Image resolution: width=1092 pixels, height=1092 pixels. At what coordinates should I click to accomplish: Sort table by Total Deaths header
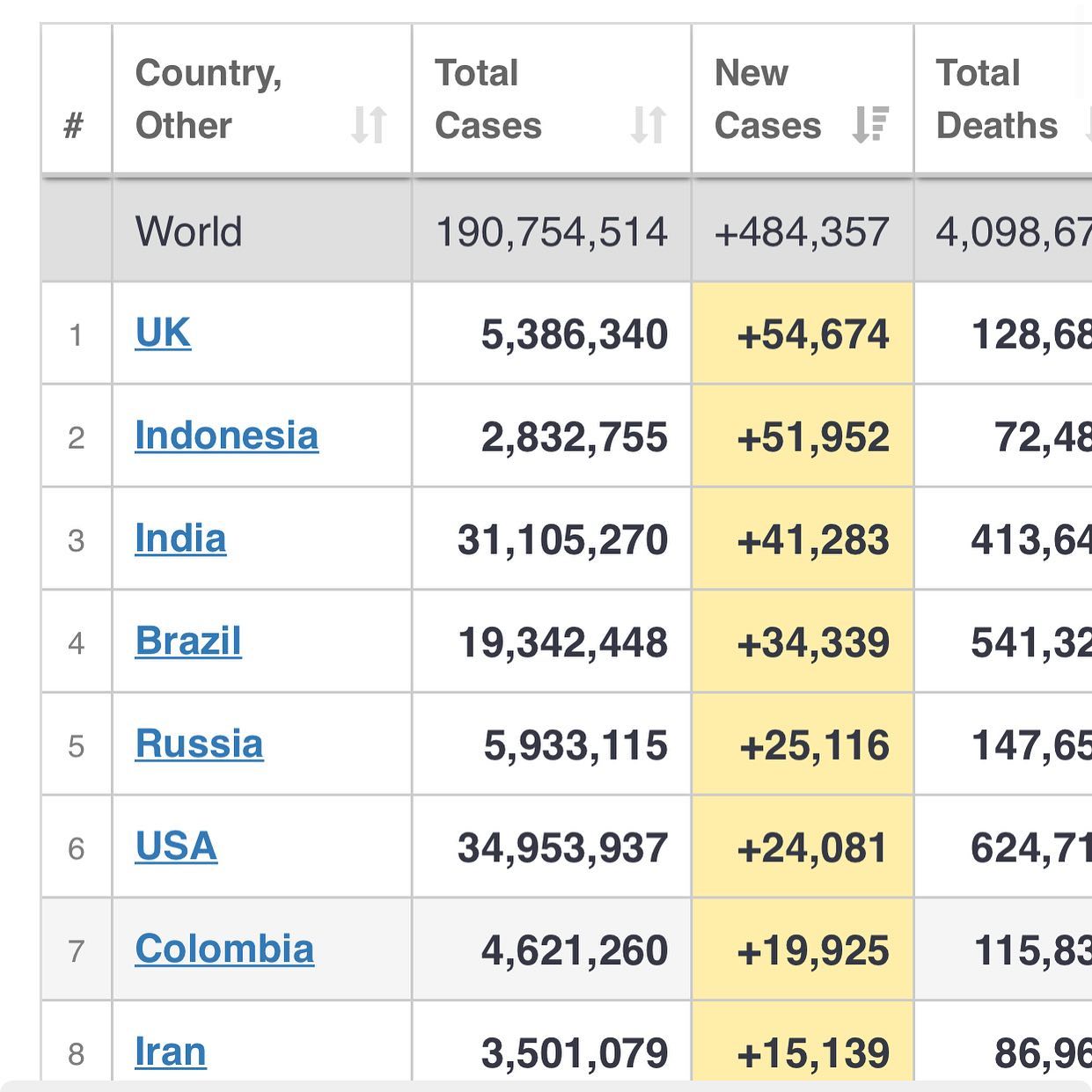pos(996,99)
